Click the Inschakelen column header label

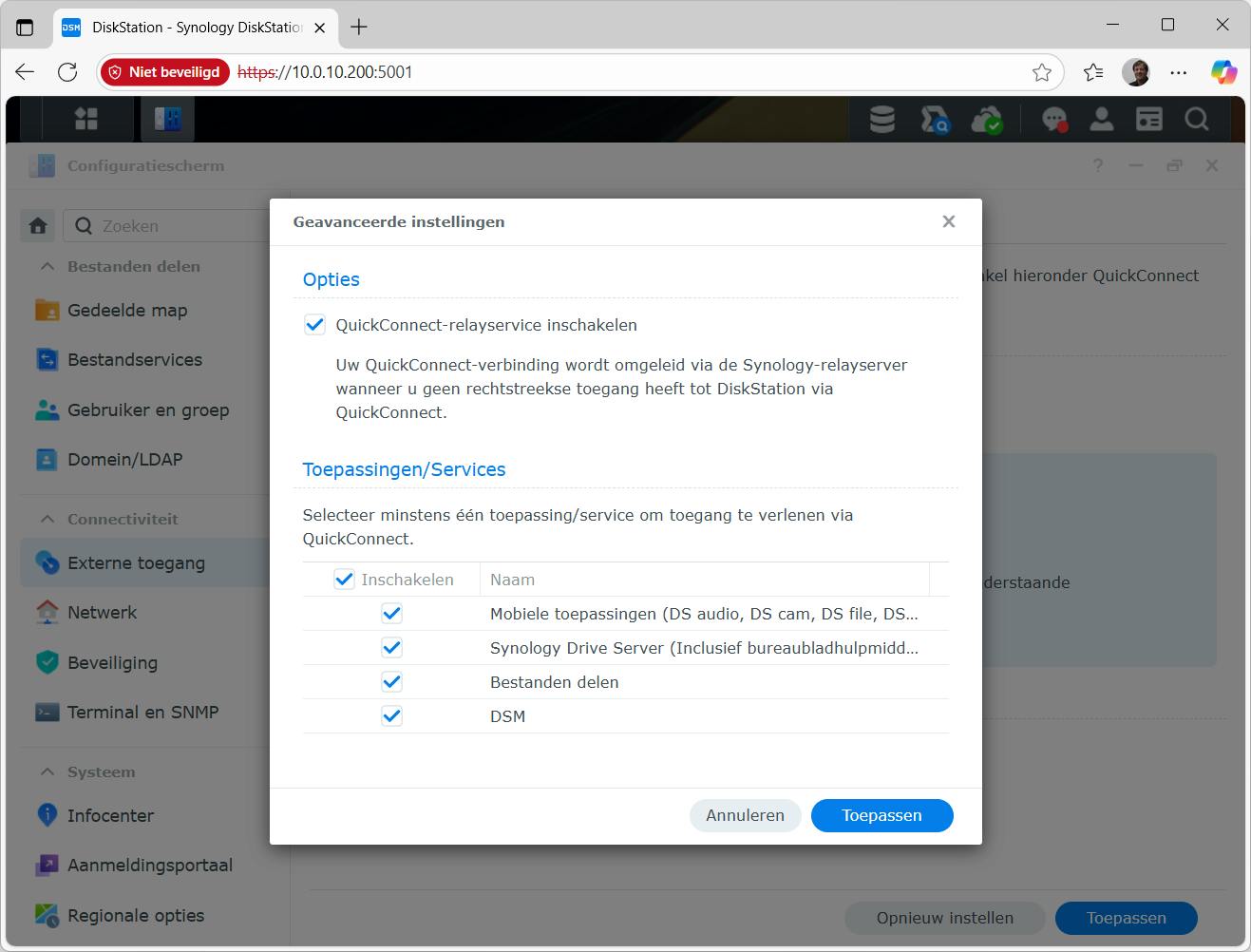(408, 580)
